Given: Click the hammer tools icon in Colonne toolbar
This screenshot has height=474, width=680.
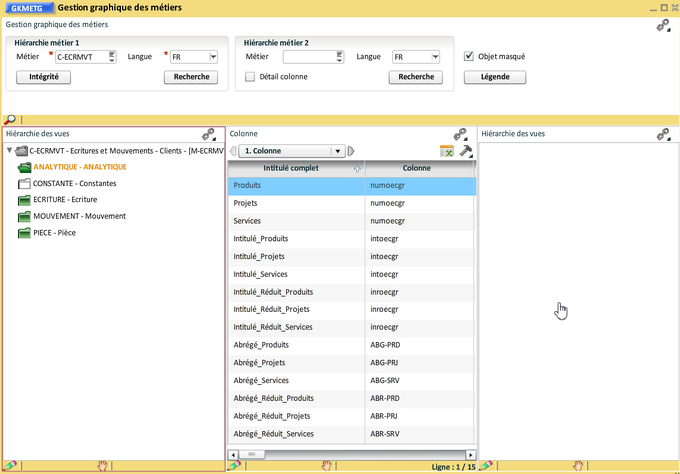Looking at the screenshot, I should coord(465,151).
